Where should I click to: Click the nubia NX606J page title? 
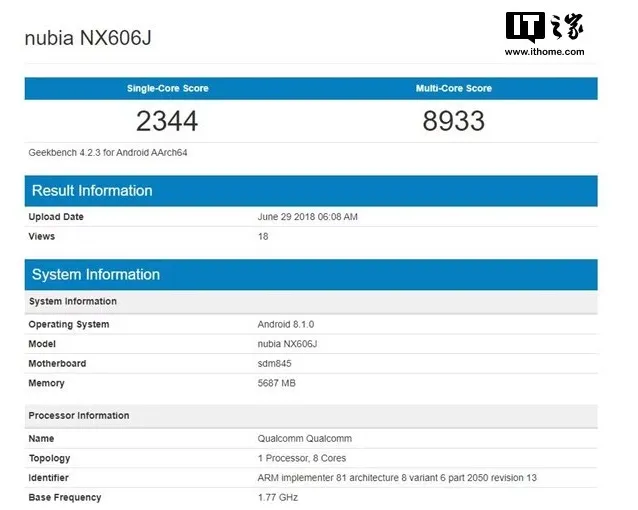88,39
